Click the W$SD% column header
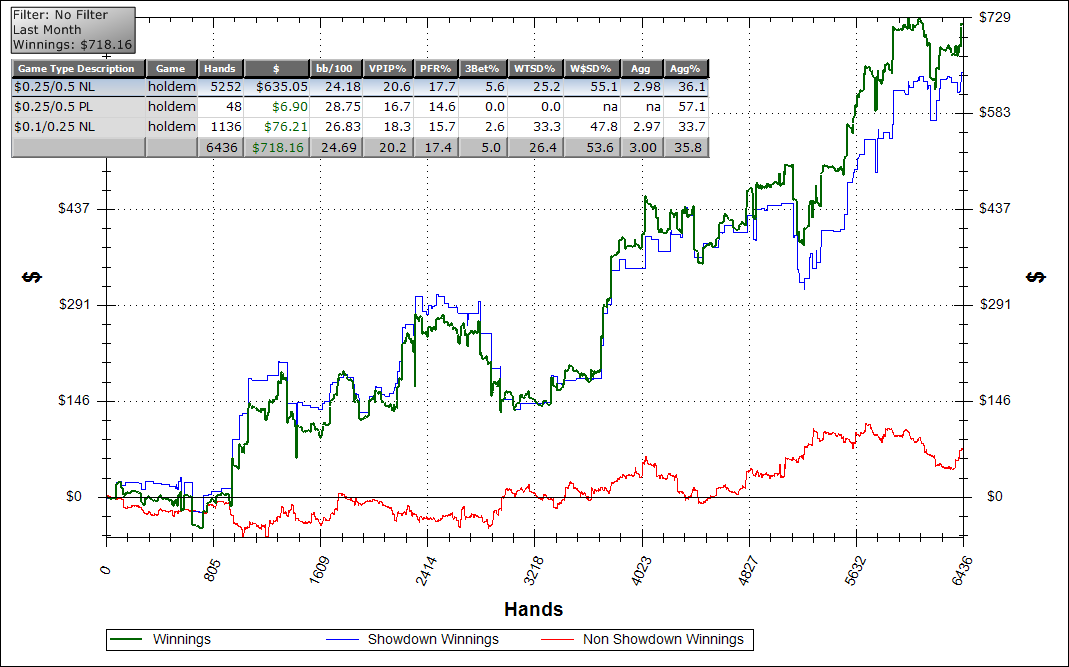The height and width of the screenshot is (667, 1069). click(x=590, y=68)
